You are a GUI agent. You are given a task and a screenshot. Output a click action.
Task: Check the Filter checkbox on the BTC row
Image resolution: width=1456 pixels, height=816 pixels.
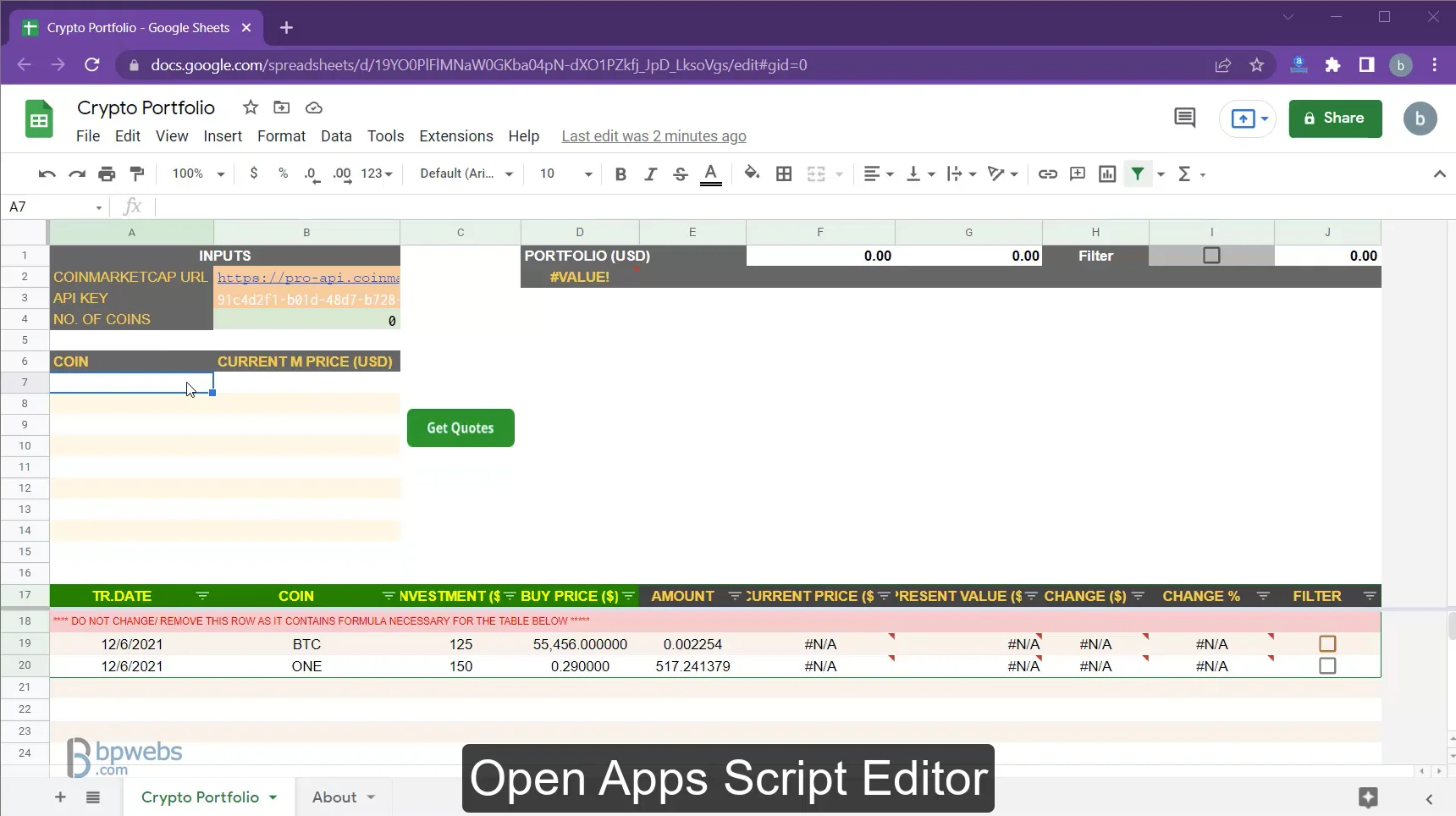point(1326,643)
